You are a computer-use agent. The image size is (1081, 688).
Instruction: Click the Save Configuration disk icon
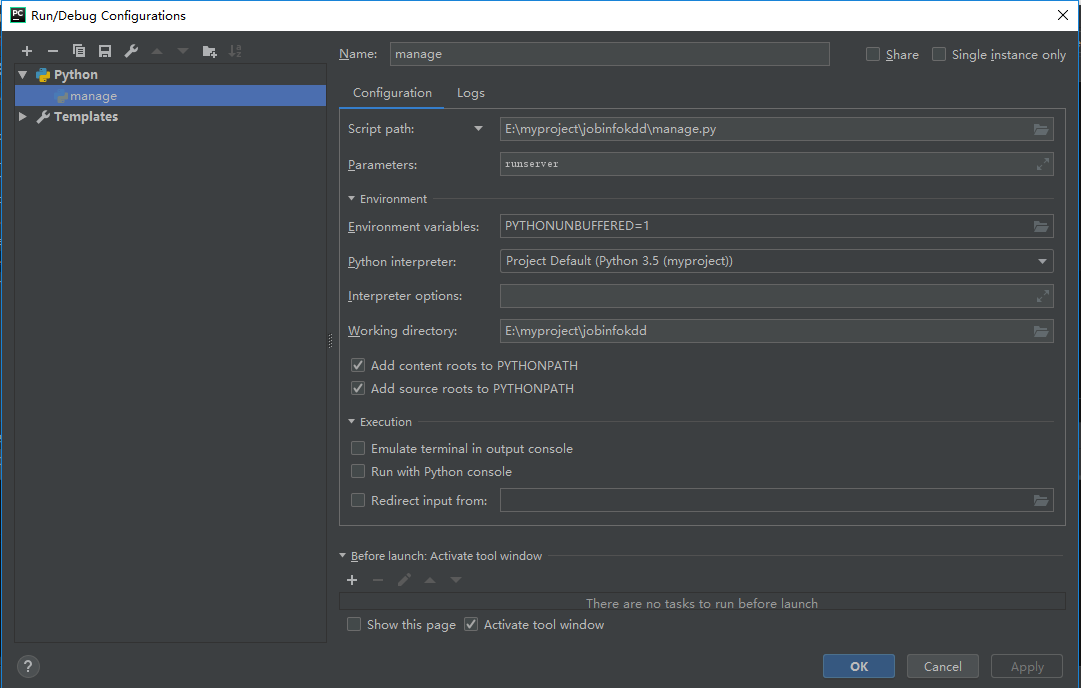[x=105, y=51]
